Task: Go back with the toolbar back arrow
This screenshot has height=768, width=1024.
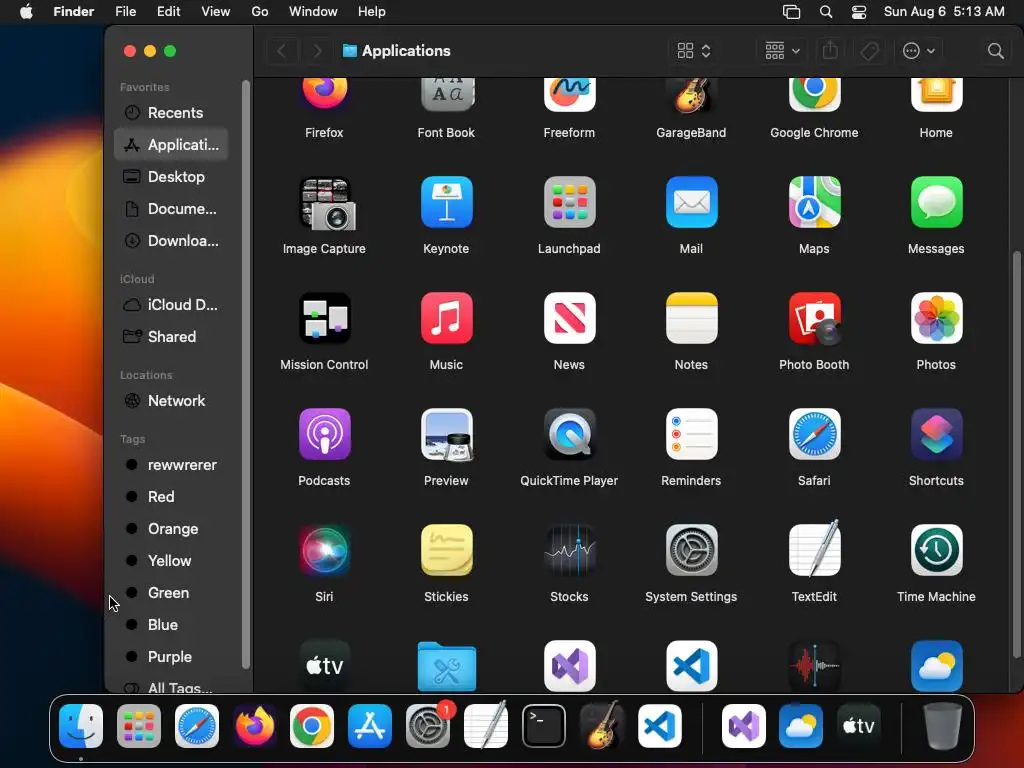Action: tap(282, 51)
